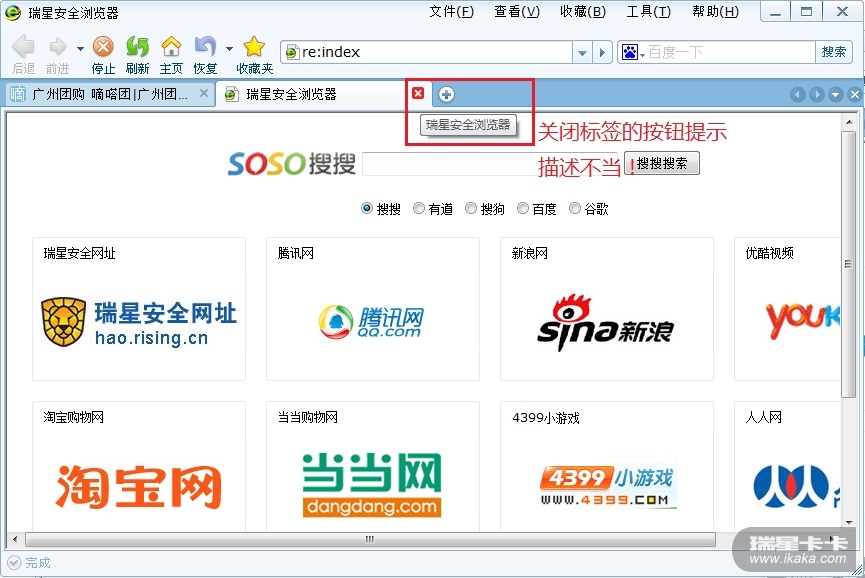Viewport: 865px width, 578px height.
Task: Open the 腾讯网 QQ.com tile
Action: [x=373, y=309]
